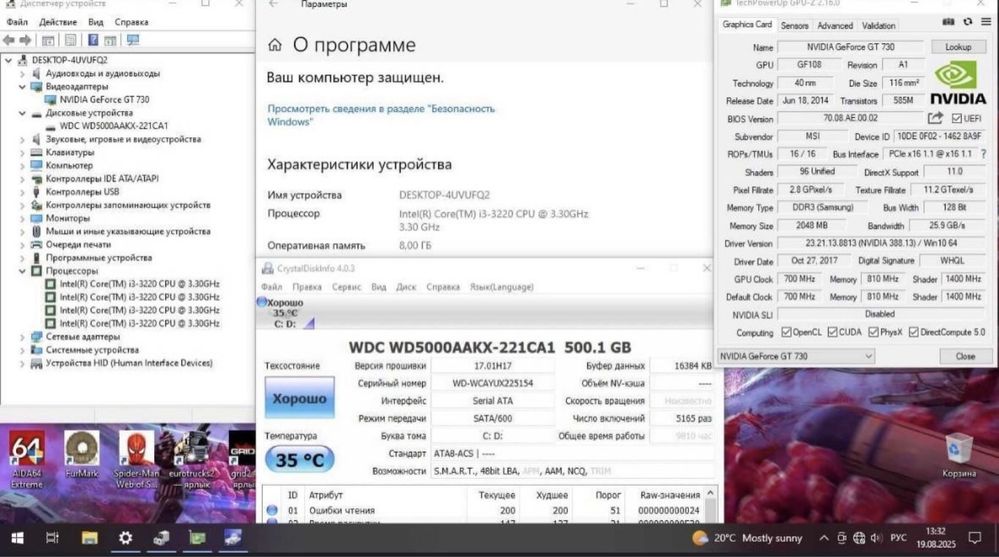Image resolution: width=999 pixels, height=557 pixels.
Task: Click the Task View taskbar icon
Action: point(52,539)
